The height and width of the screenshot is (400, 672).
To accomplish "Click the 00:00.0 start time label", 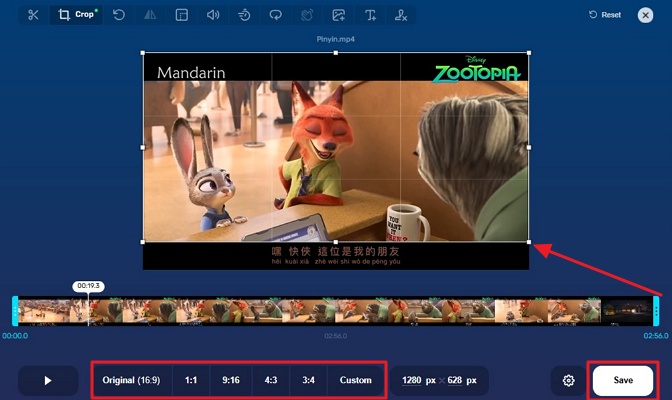I will coord(15,336).
